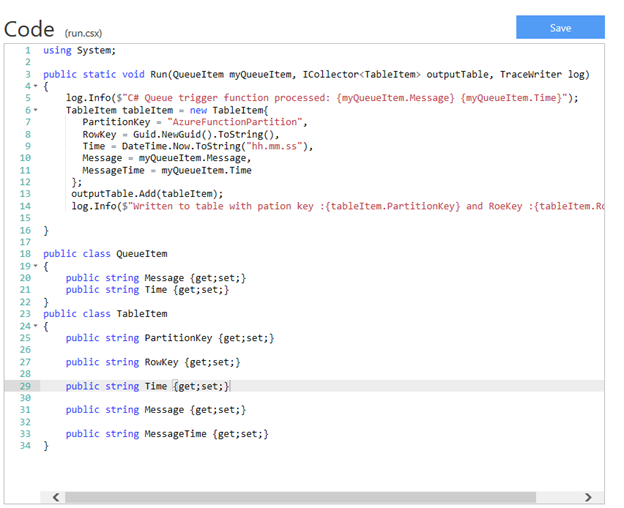Click the QueueItem class name declaration
Viewport: 624px width, 508px height.
141,254
